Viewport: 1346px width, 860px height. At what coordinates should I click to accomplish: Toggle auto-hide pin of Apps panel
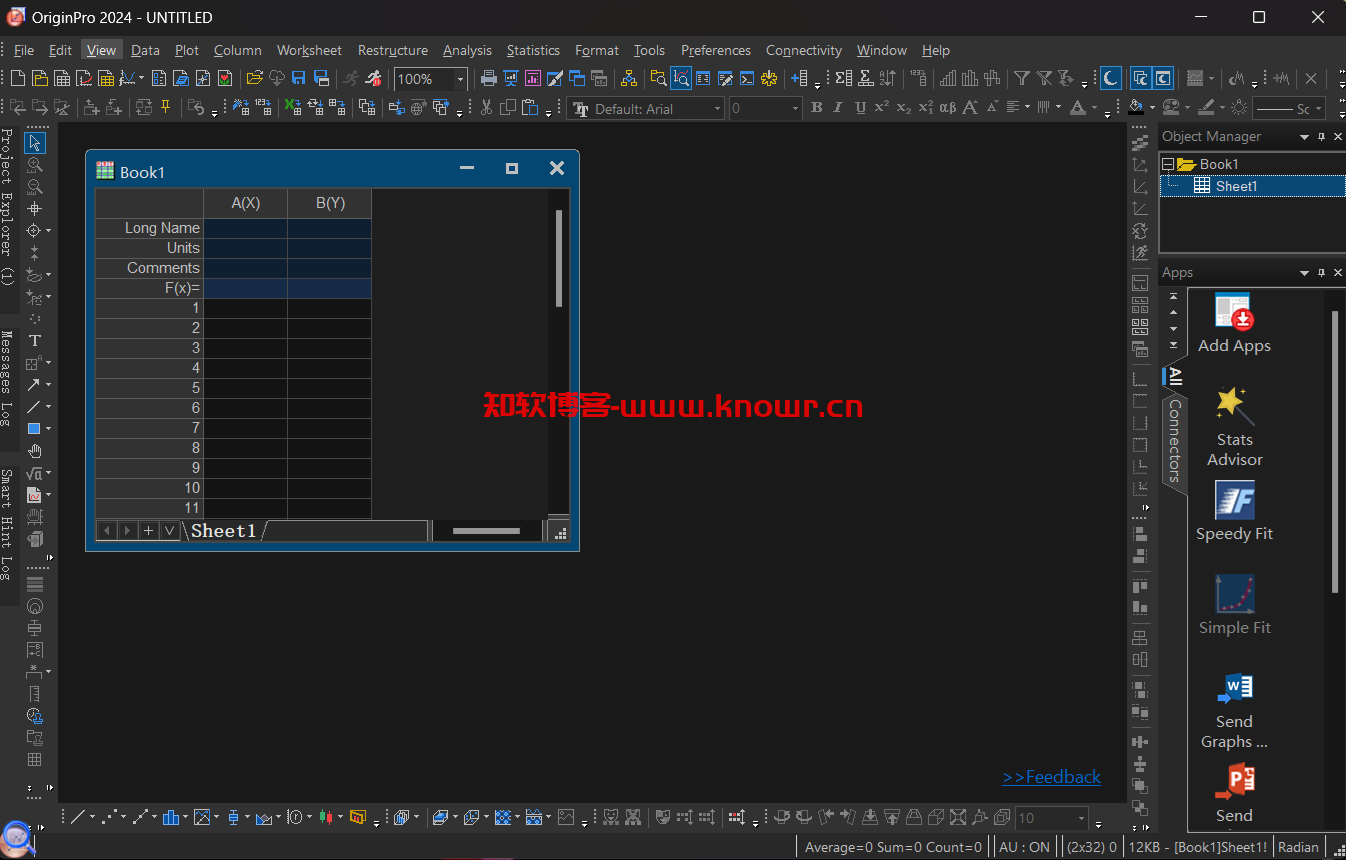click(x=1321, y=272)
